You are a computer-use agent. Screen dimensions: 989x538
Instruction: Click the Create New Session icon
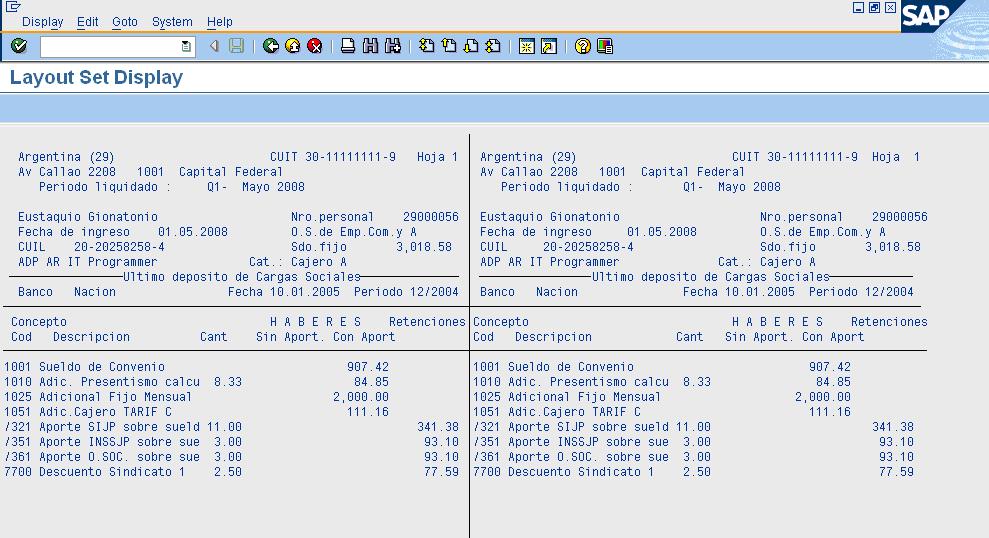(x=527, y=46)
